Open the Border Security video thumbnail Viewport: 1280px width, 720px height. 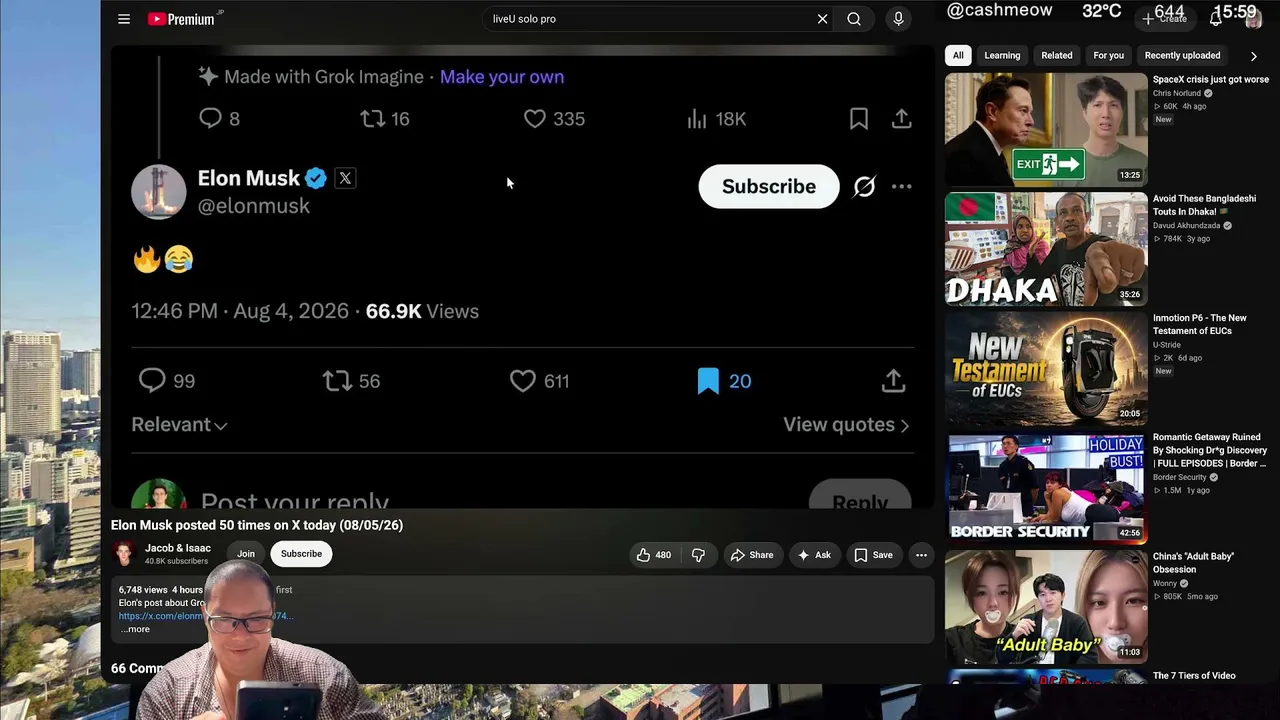1046,487
